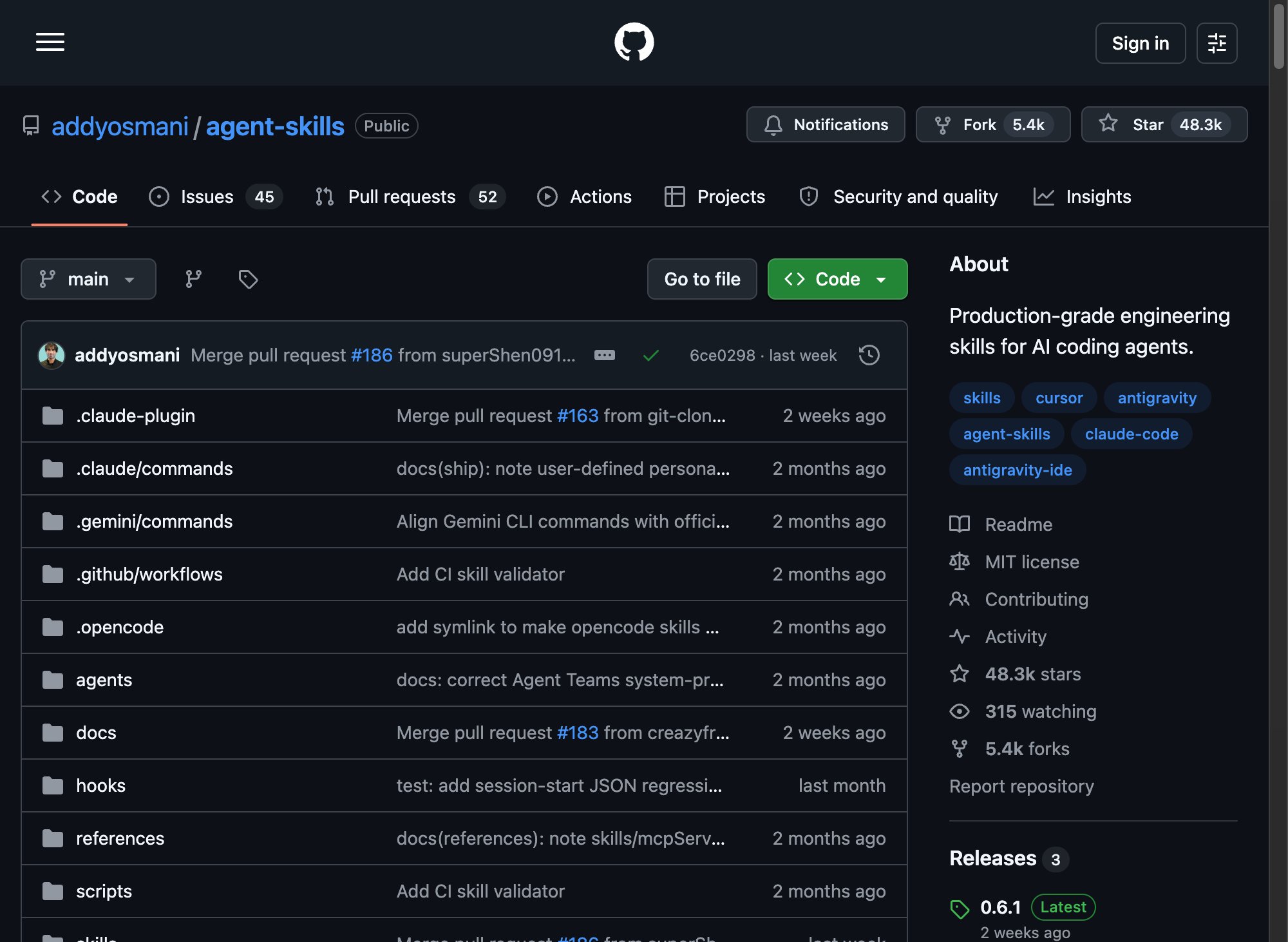Image resolution: width=1288 pixels, height=942 pixels.
Task: Open the docs folder
Action: click(96, 733)
